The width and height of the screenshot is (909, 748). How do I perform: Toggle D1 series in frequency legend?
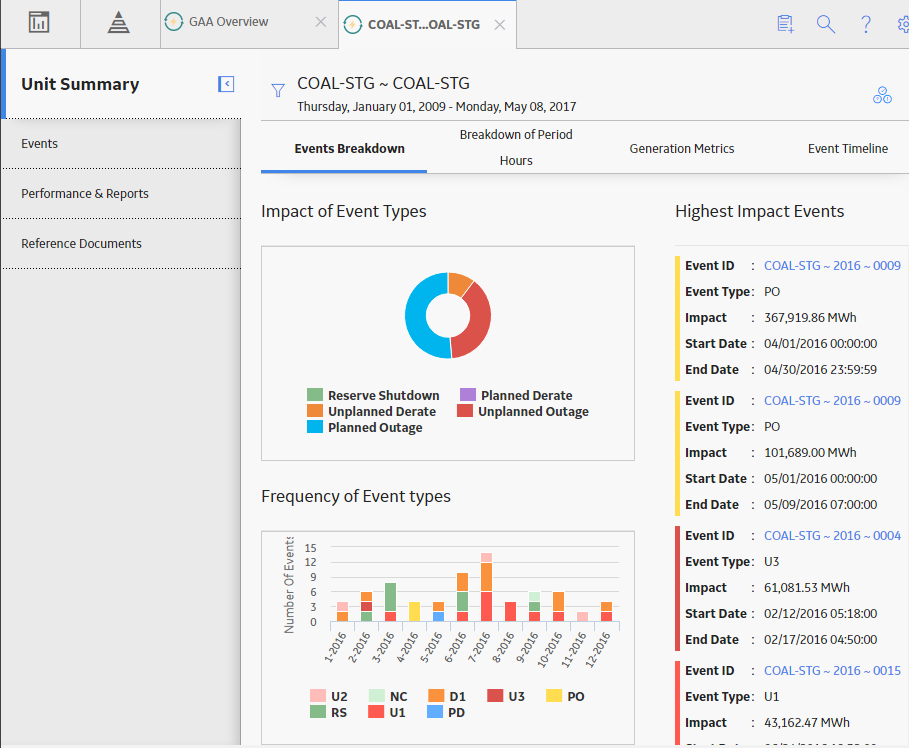(436, 696)
